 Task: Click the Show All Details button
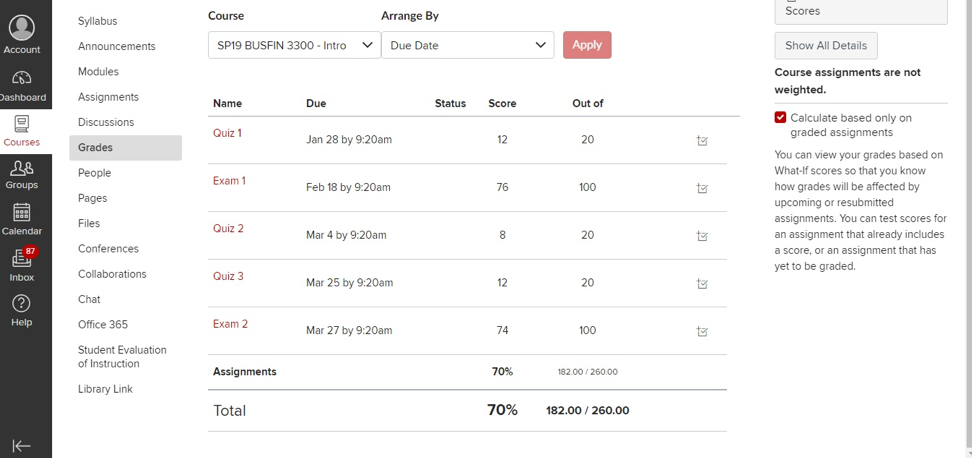pos(826,46)
